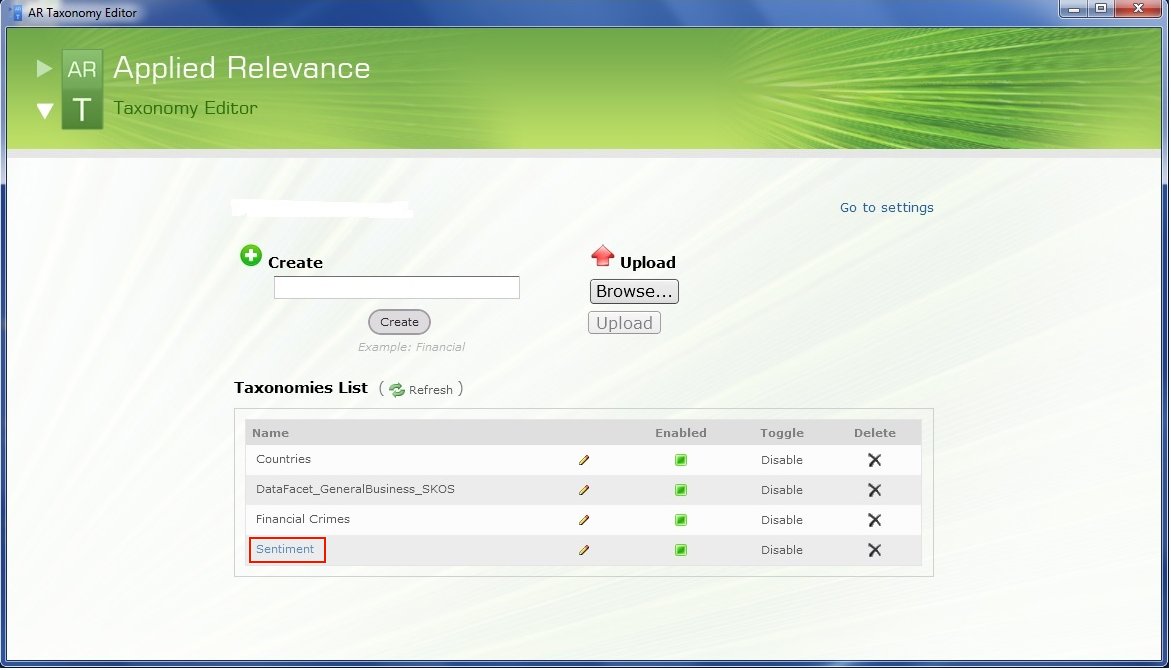Select the Financial Crimes taxonomy name
The image size is (1171, 670).
(x=302, y=519)
